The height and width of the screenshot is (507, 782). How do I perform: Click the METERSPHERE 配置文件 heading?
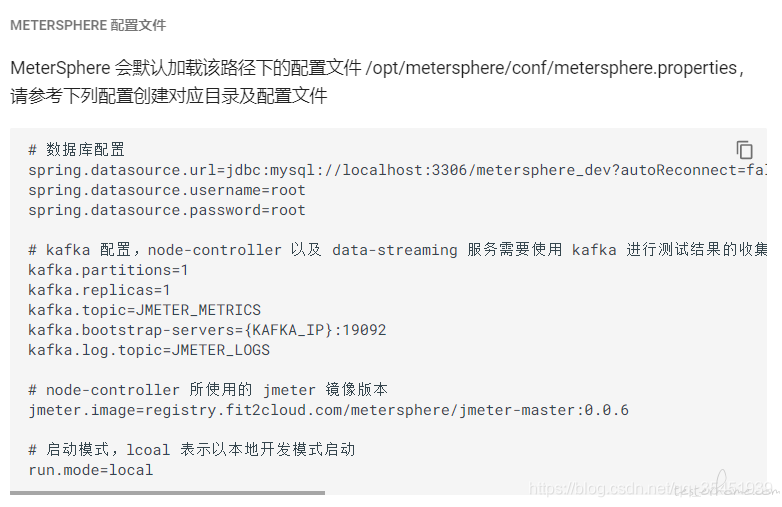[88, 25]
